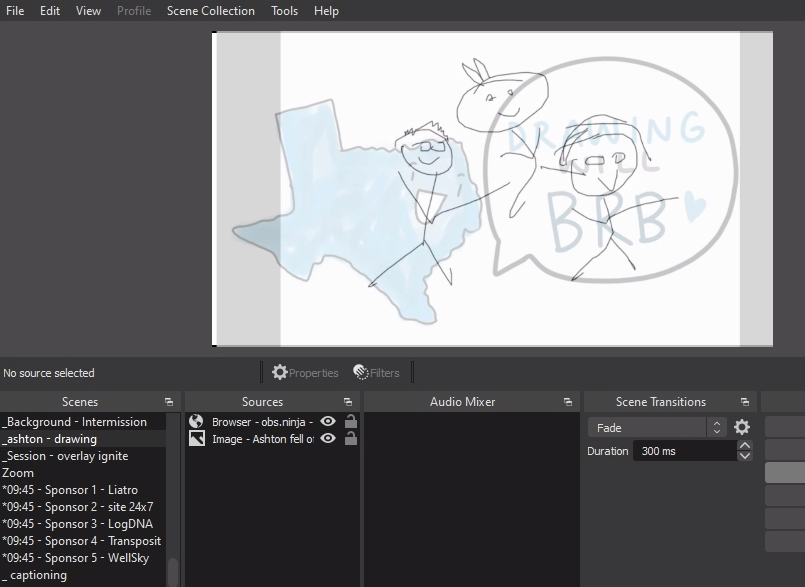This screenshot has height=587, width=805.
Task: Select the Zoom scene
Action: (83, 473)
